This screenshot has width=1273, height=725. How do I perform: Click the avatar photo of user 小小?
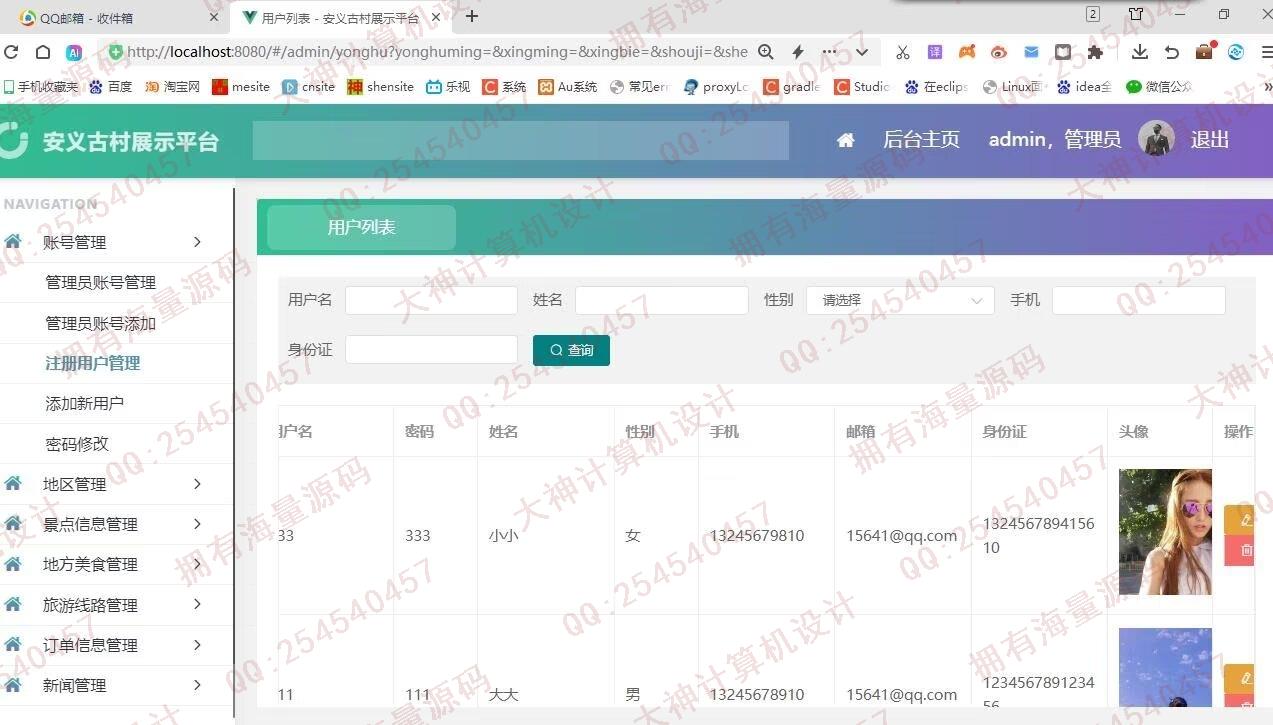pos(1165,532)
